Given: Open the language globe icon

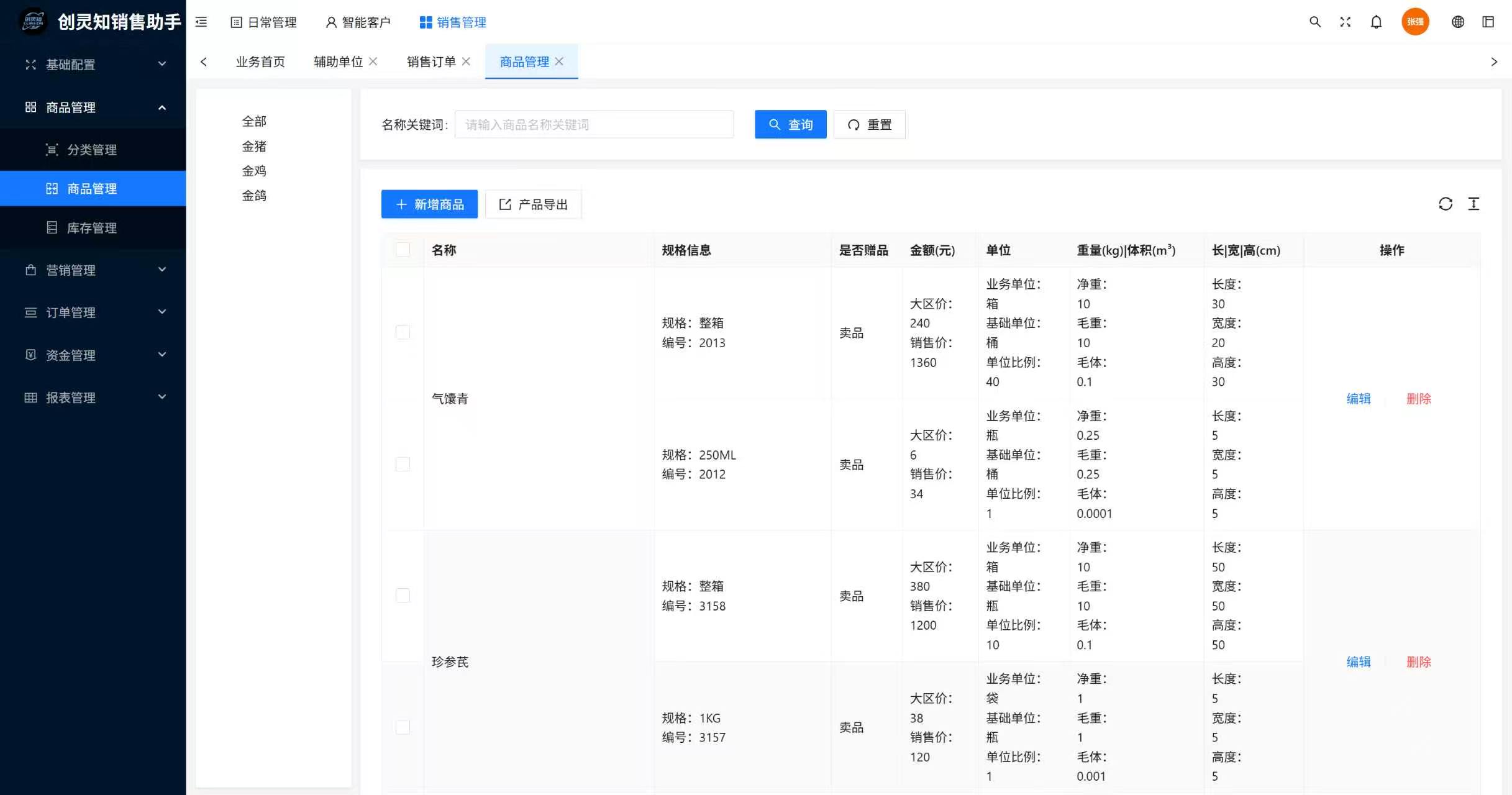Looking at the screenshot, I should click(x=1458, y=22).
